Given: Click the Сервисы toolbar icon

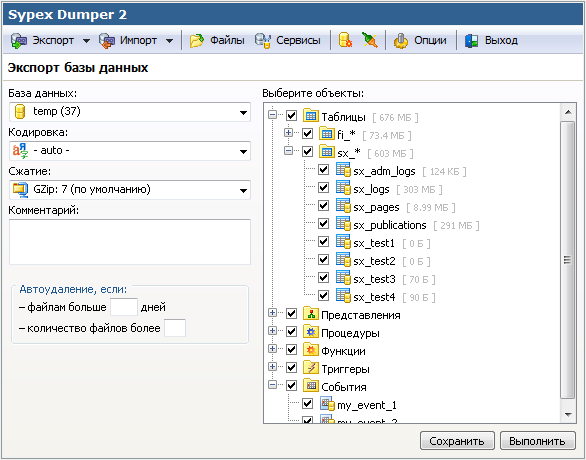Looking at the screenshot, I should [x=263, y=40].
